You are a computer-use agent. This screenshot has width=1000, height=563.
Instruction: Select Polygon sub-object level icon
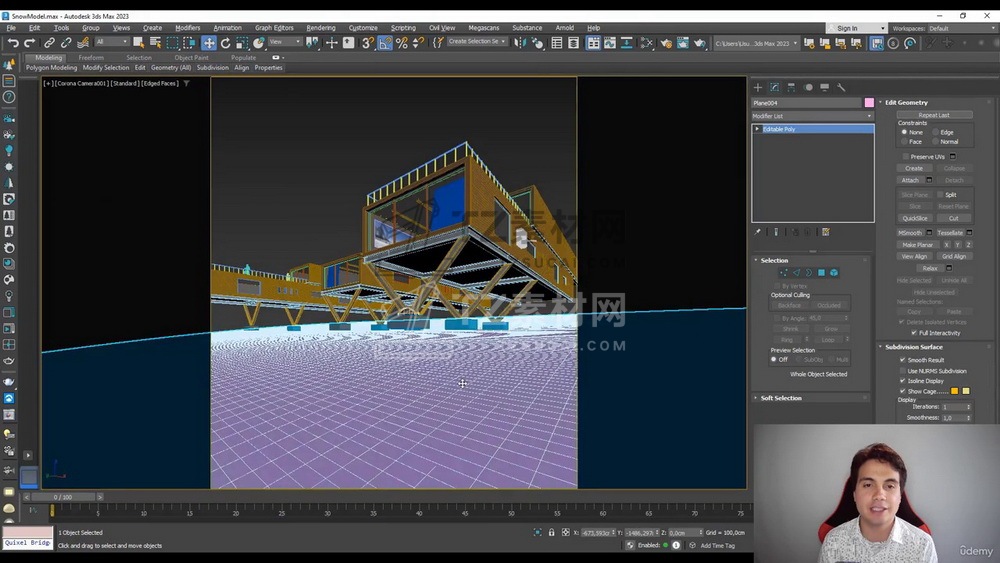(821, 272)
